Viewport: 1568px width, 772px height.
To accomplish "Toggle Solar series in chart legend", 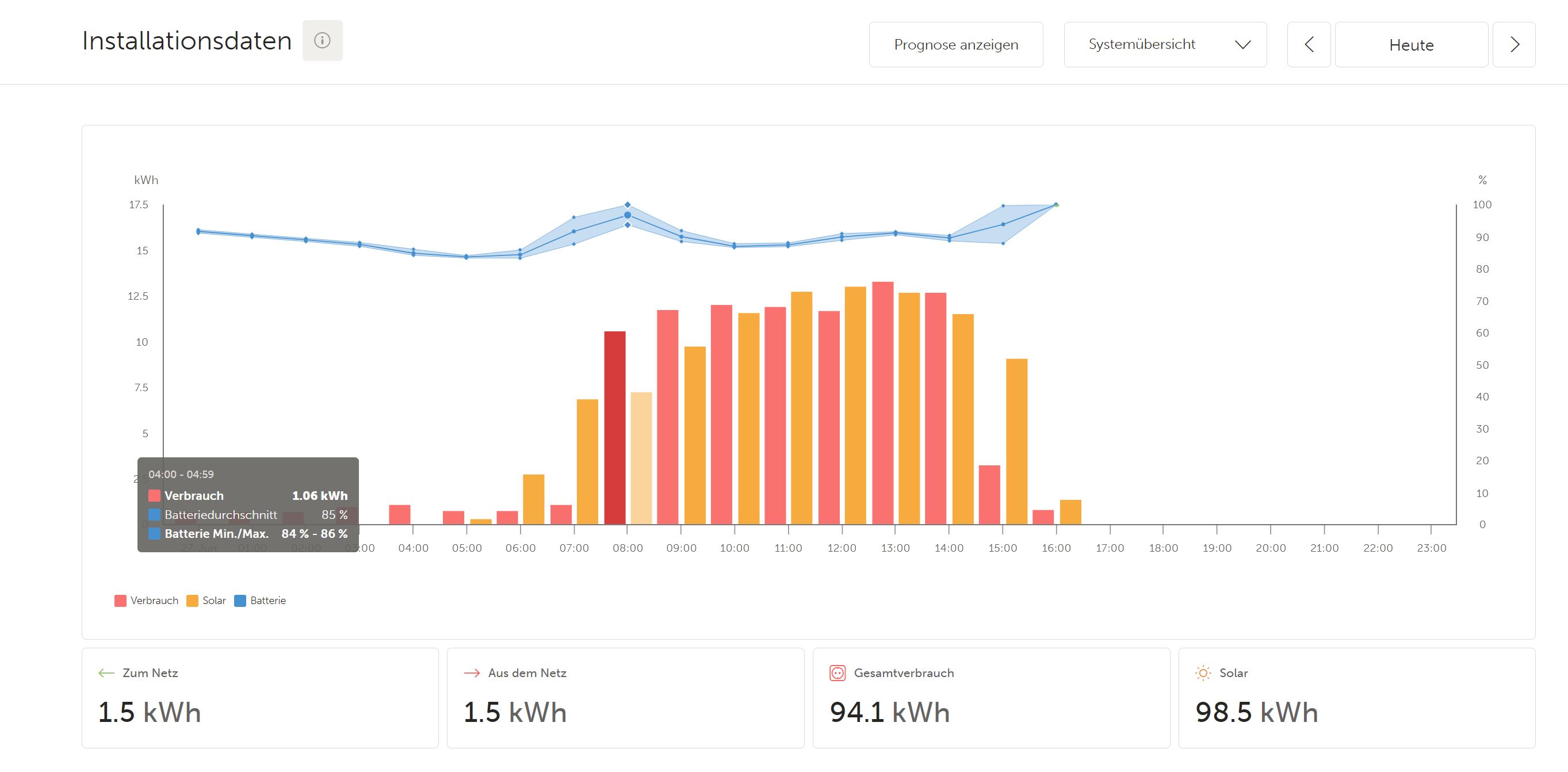I will [x=206, y=601].
